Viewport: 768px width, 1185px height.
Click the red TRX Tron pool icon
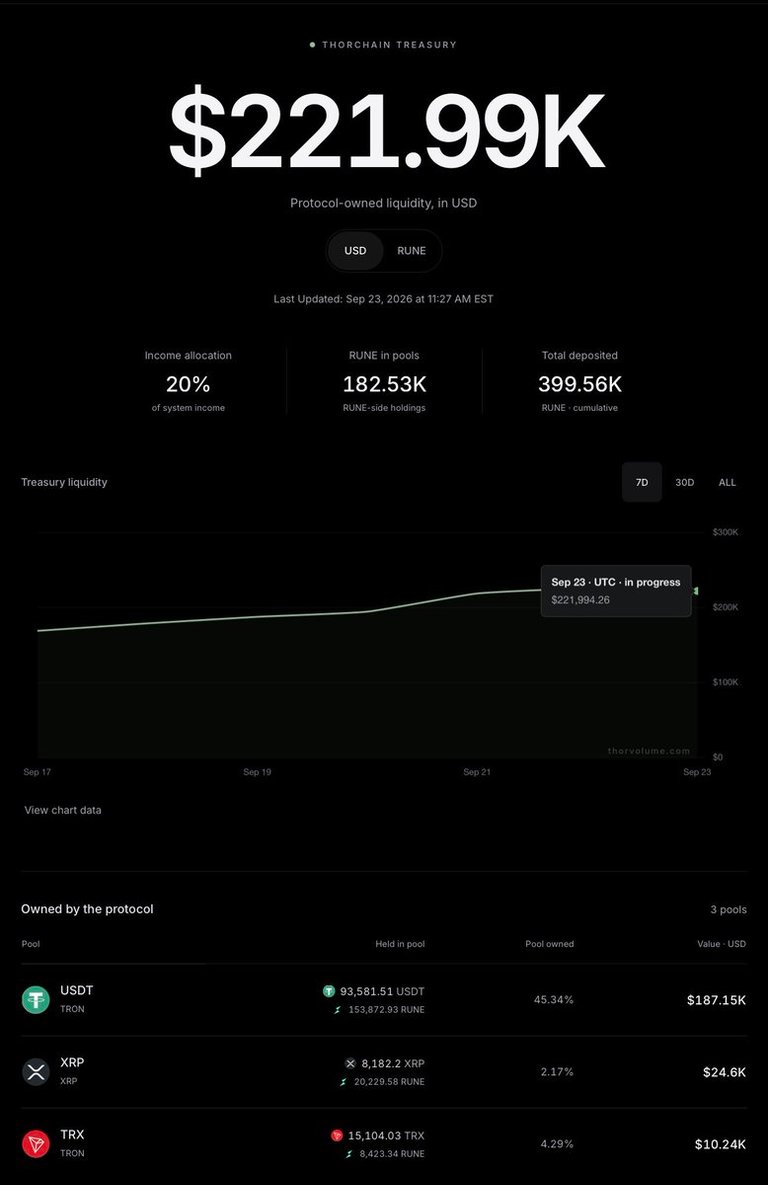click(36, 1144)
